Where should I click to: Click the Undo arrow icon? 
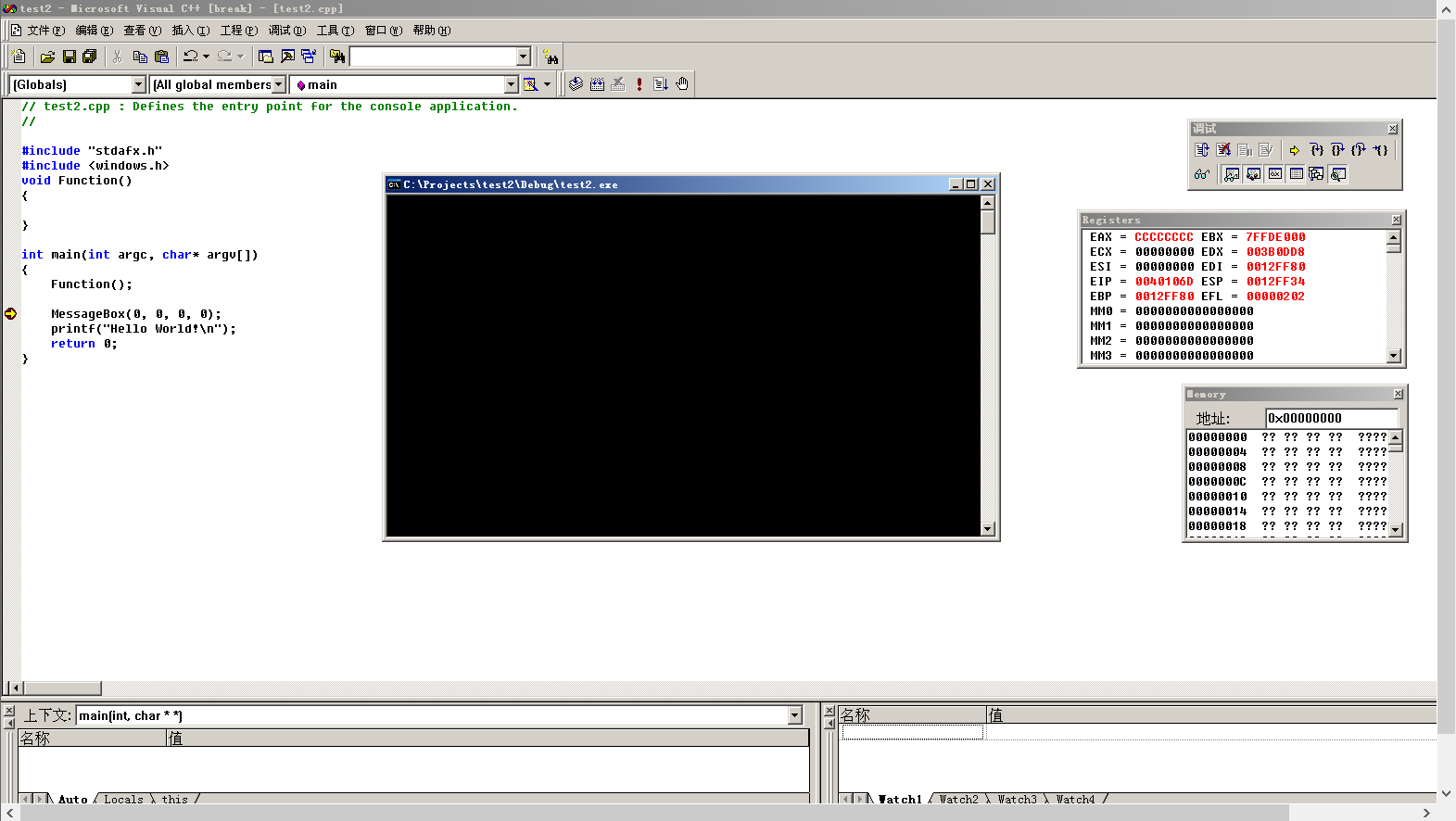[190, 57]
